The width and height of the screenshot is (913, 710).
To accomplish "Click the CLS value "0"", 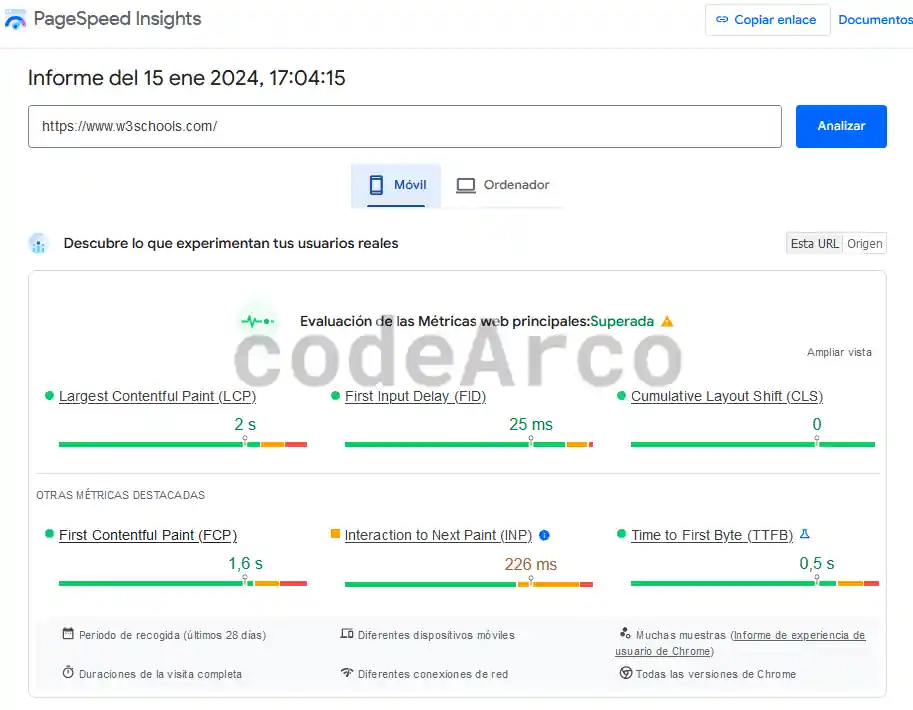I will pos(817,424).
